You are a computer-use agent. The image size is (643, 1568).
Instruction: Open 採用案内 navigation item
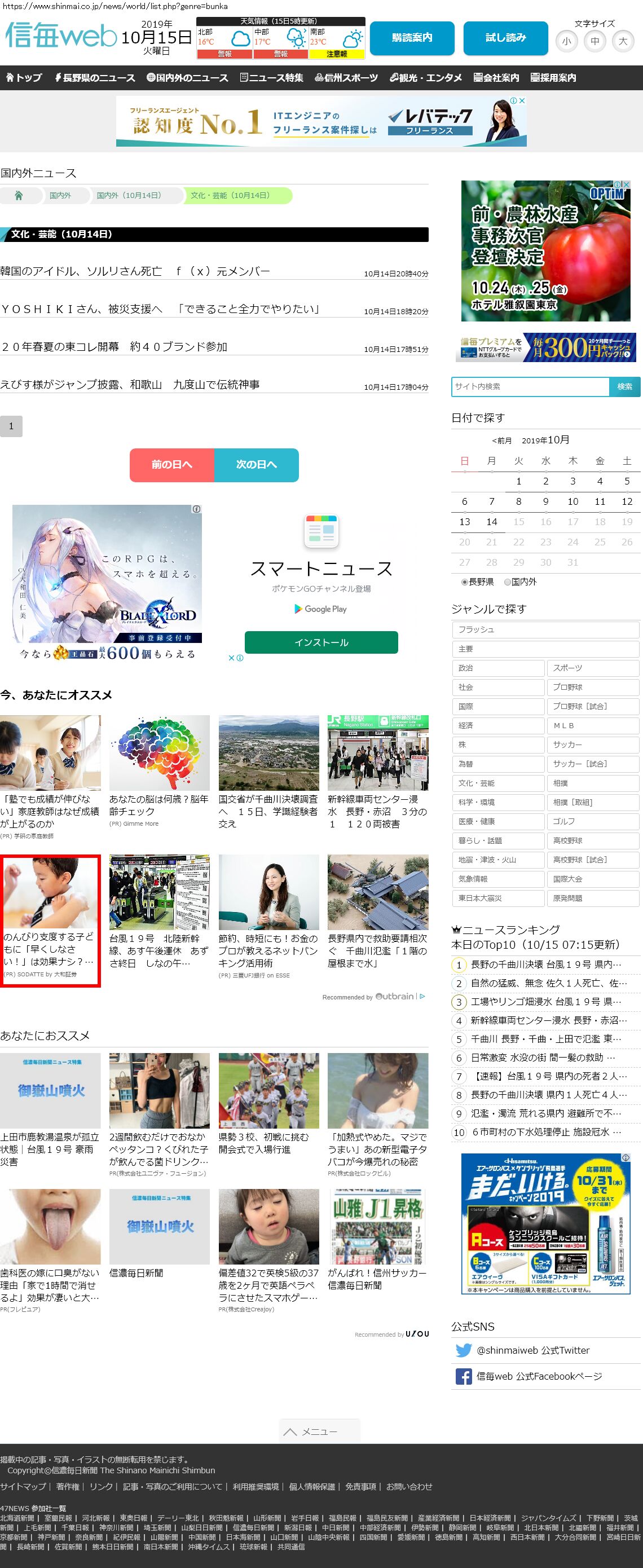click(x=553, y=77)
